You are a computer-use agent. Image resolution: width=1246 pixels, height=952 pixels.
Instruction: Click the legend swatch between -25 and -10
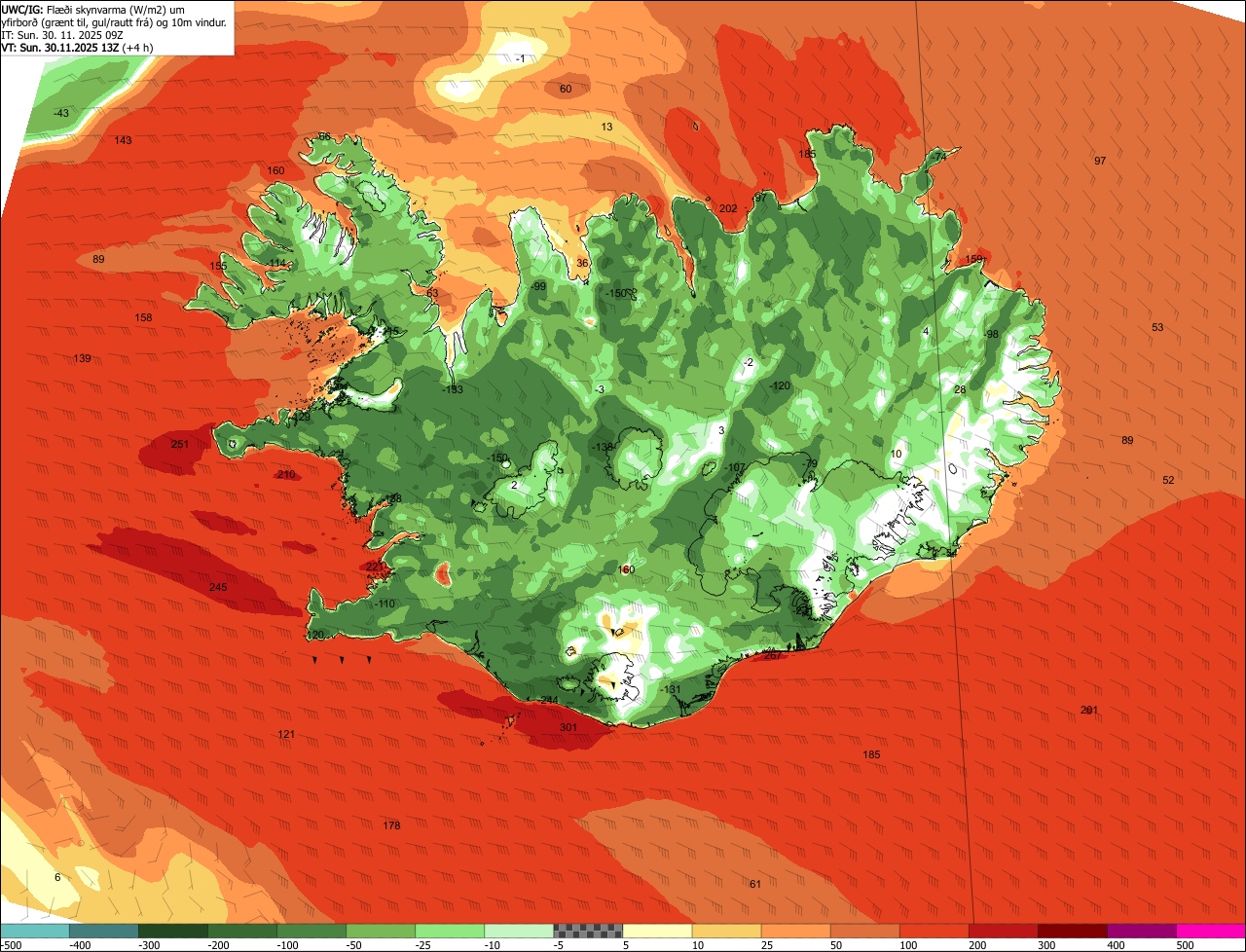tap(450, 931)
